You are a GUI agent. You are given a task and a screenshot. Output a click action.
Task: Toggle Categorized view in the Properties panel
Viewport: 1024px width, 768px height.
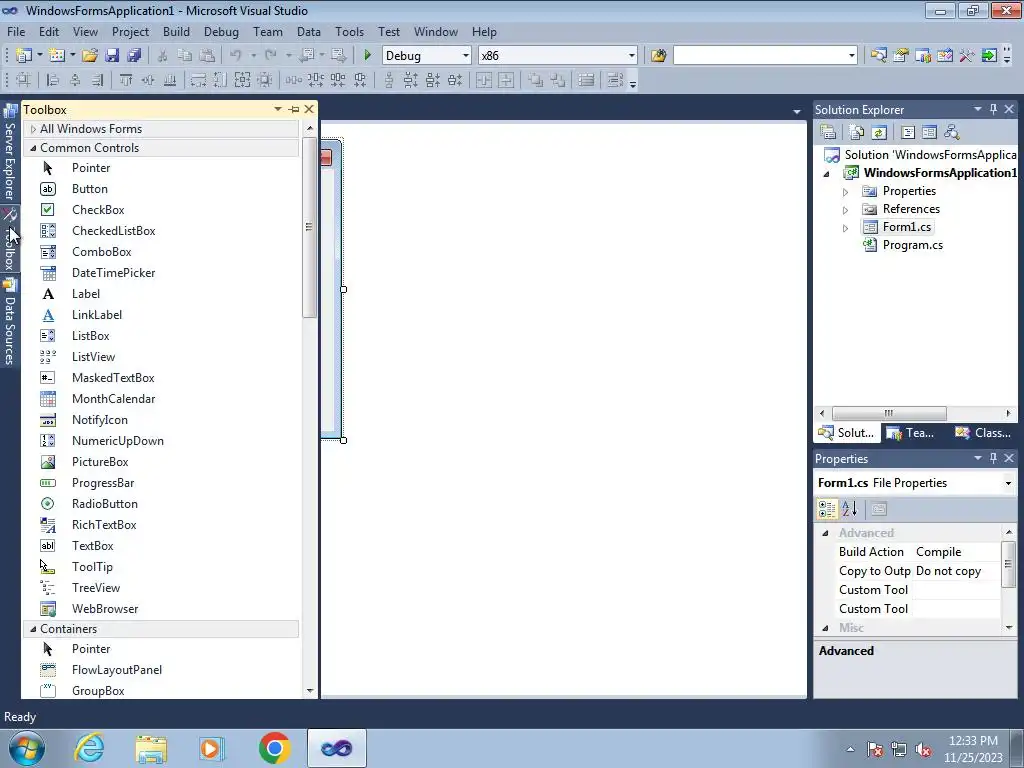tap(827, 509)
